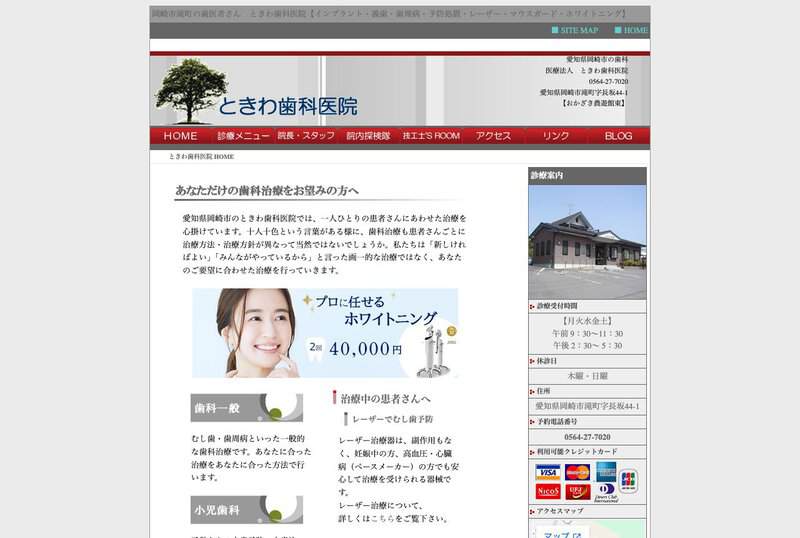
Task: Click the VISA card logo
Action: [548, 472]
